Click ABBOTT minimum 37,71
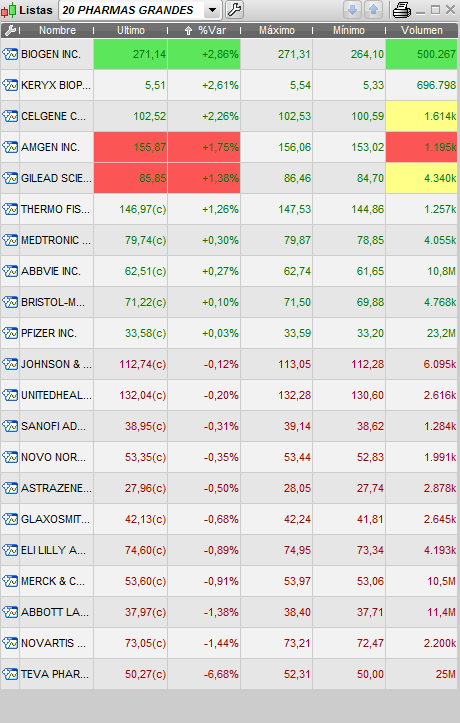Screen dimensions: 460x723 (370, 612)
